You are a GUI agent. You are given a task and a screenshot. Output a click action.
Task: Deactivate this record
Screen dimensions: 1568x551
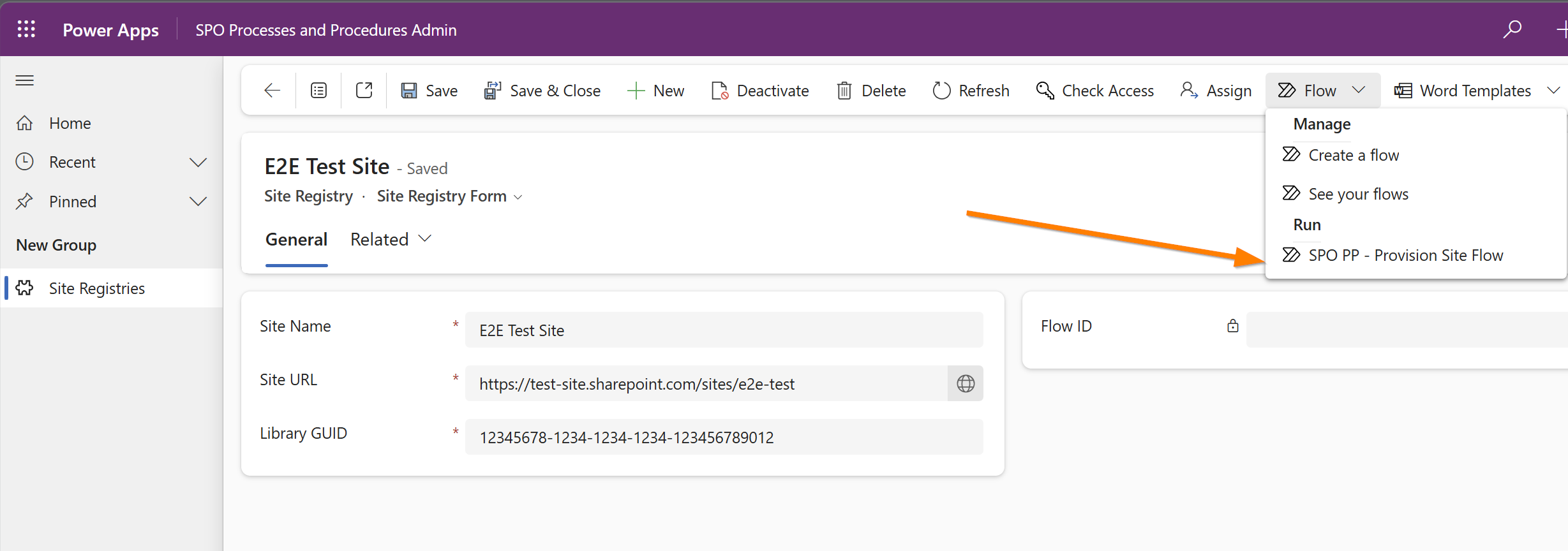click(760, 91)
